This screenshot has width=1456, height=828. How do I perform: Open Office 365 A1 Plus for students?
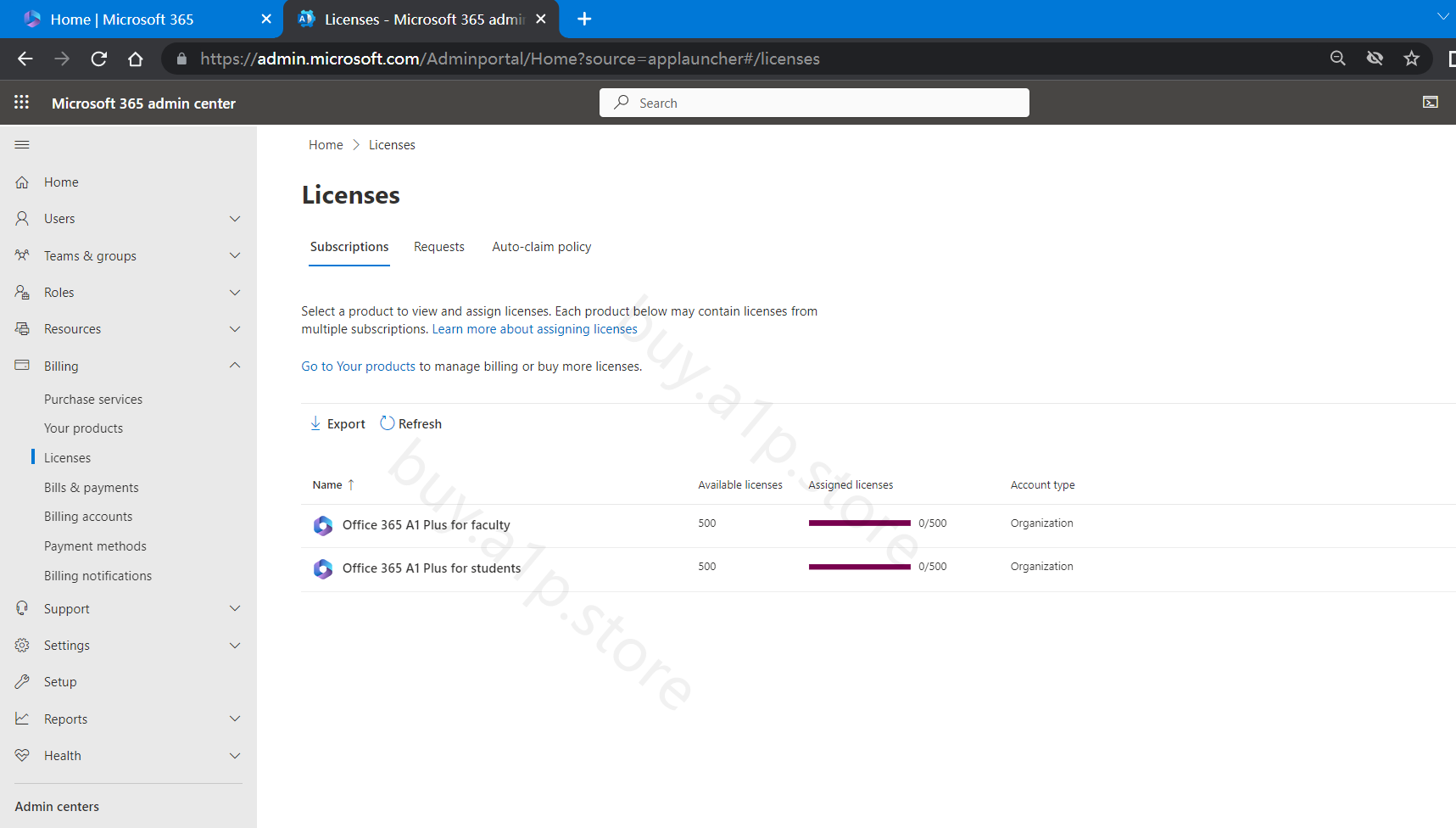pyautogui.click(x=432, y=568)
